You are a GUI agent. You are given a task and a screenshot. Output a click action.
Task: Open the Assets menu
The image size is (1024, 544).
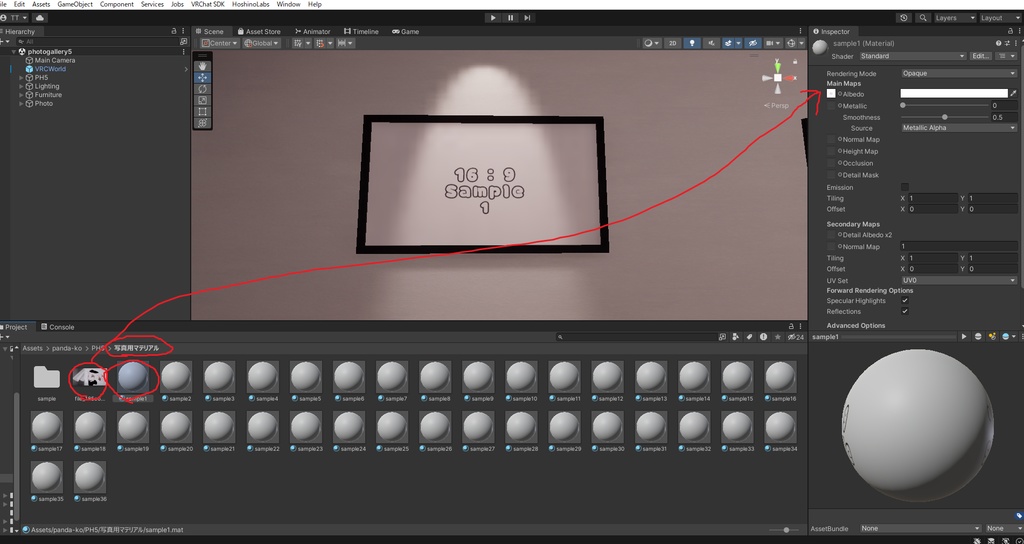point(41,4)
